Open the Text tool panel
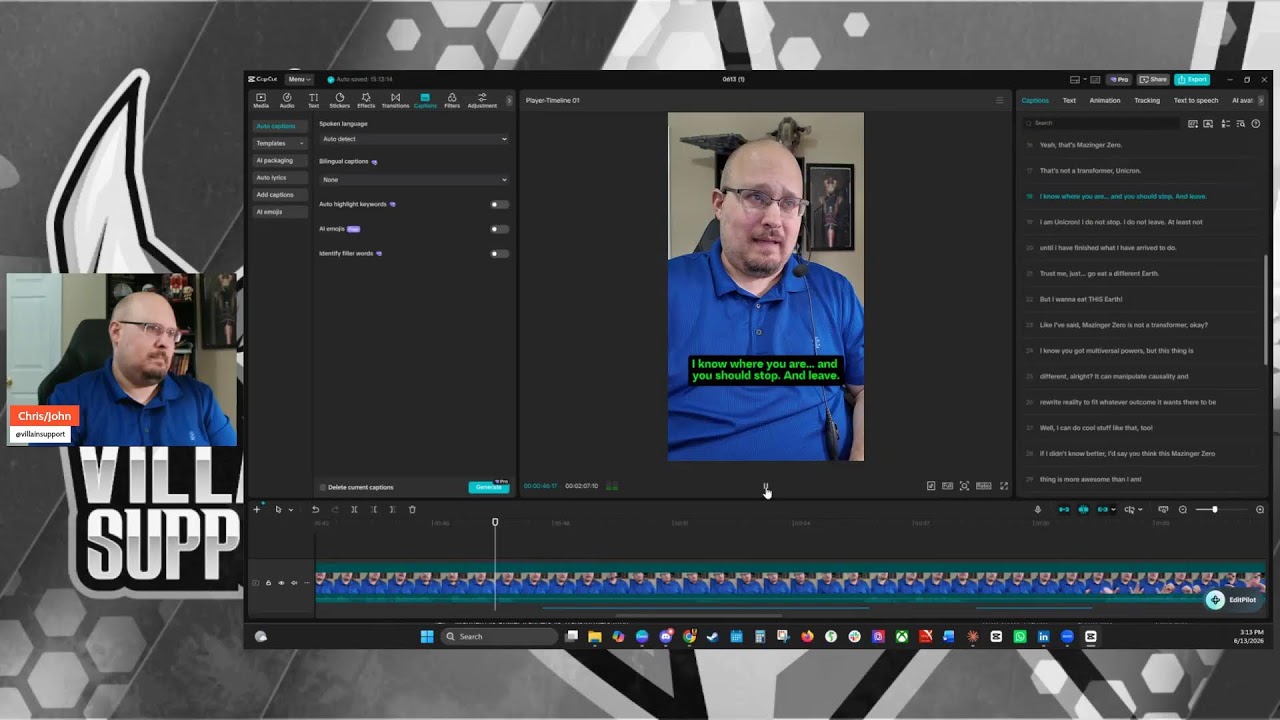Image resolution: width=1280 pixels, height=720 pixels. tap(313, 100)
